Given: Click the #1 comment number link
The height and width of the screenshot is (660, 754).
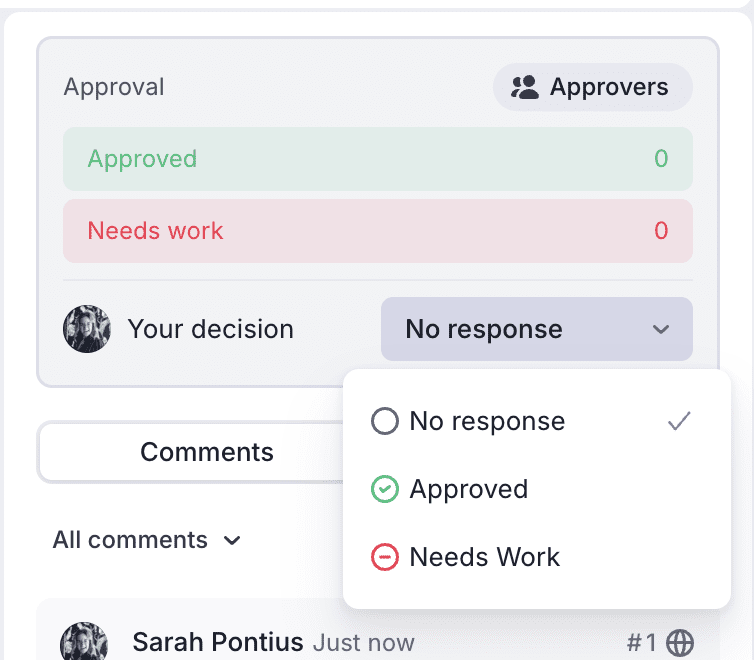Looking at the screenshot, I should point(641,643).
